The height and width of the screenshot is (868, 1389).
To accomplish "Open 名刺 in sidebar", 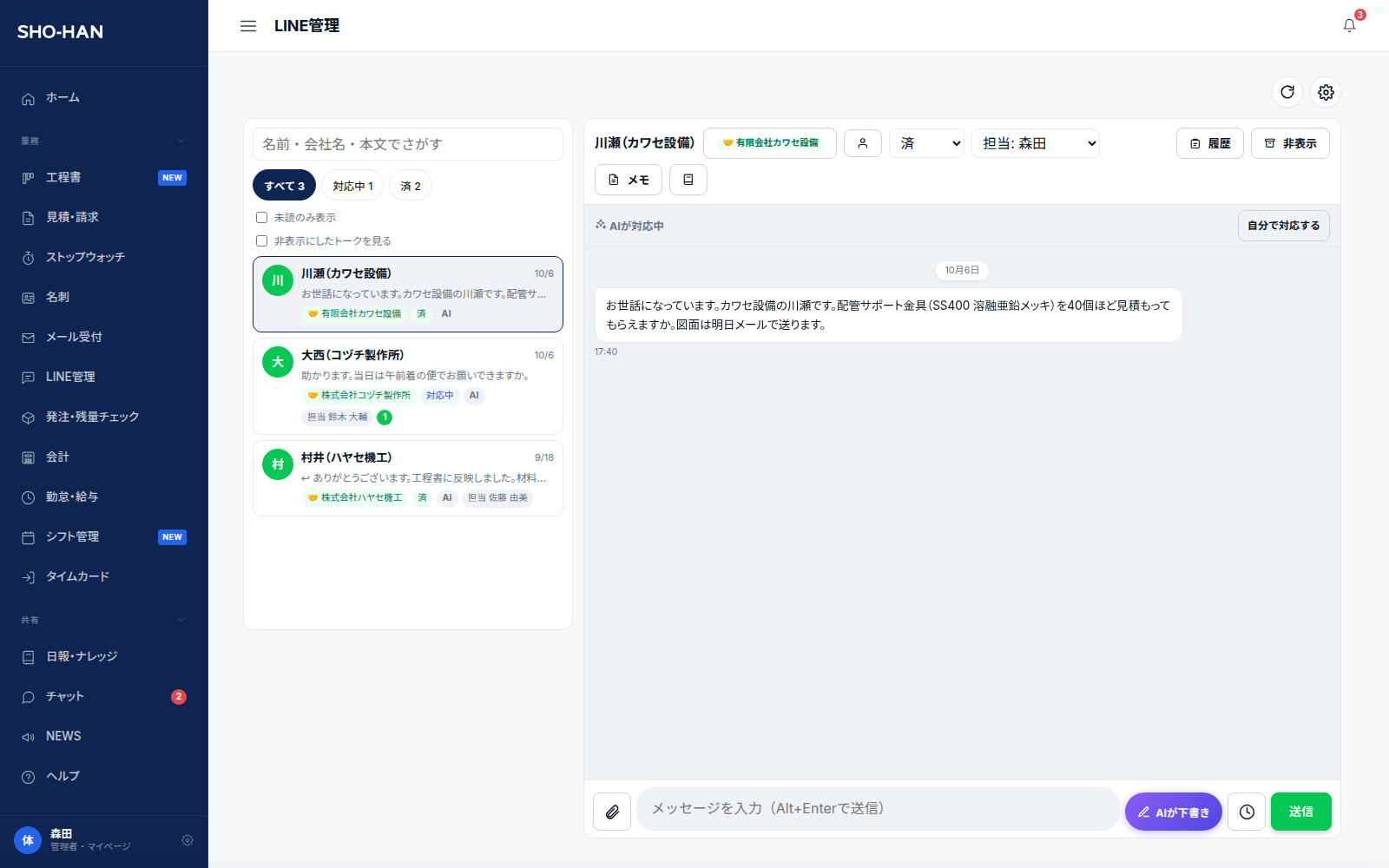I will tap(104, 298).
